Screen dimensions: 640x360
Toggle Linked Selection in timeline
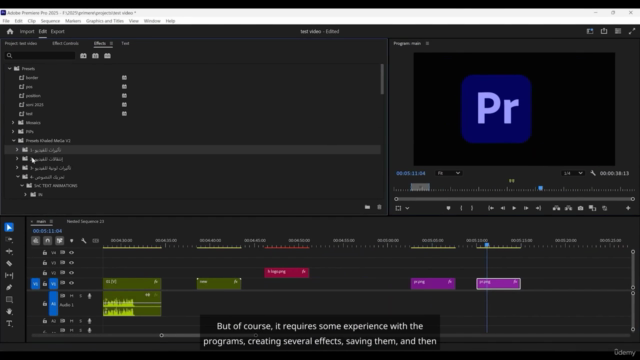[60, 241]
